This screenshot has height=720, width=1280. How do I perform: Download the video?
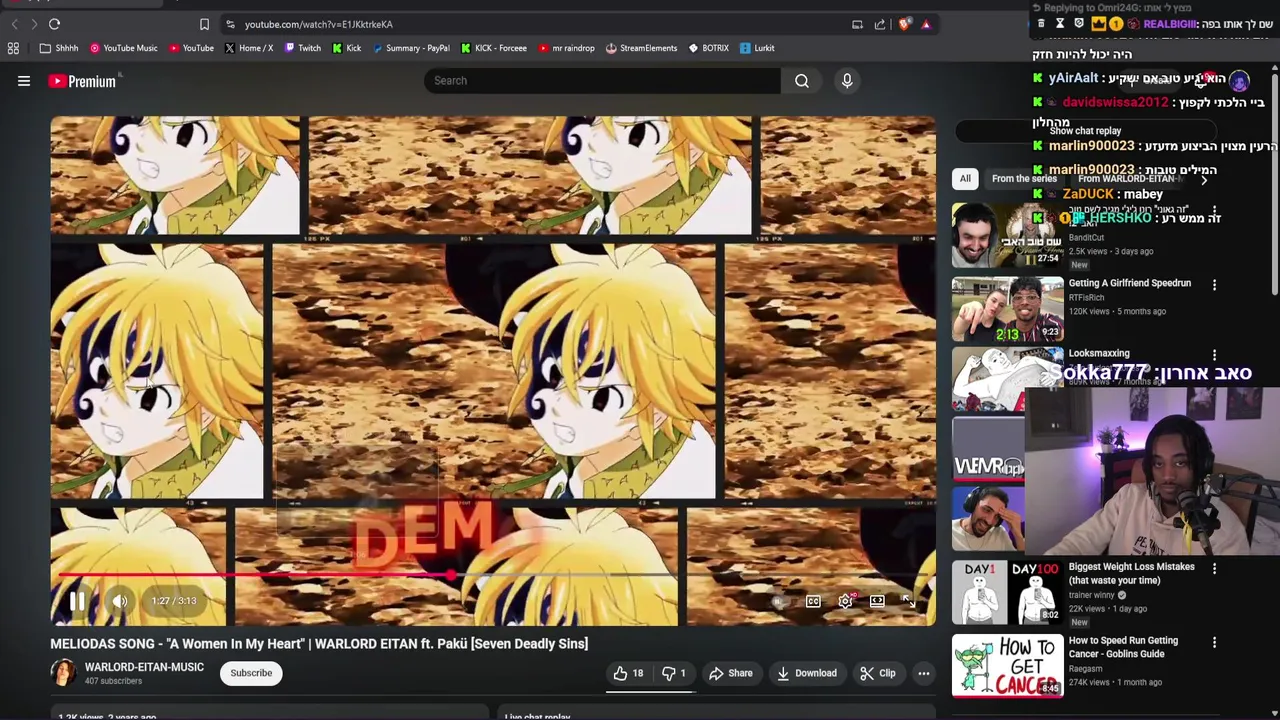807,673
